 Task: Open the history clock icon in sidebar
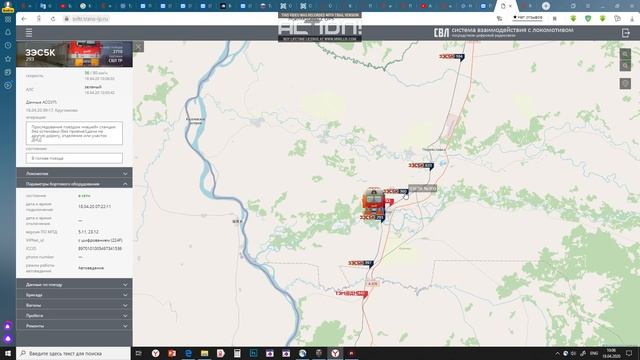click(8, 45)
